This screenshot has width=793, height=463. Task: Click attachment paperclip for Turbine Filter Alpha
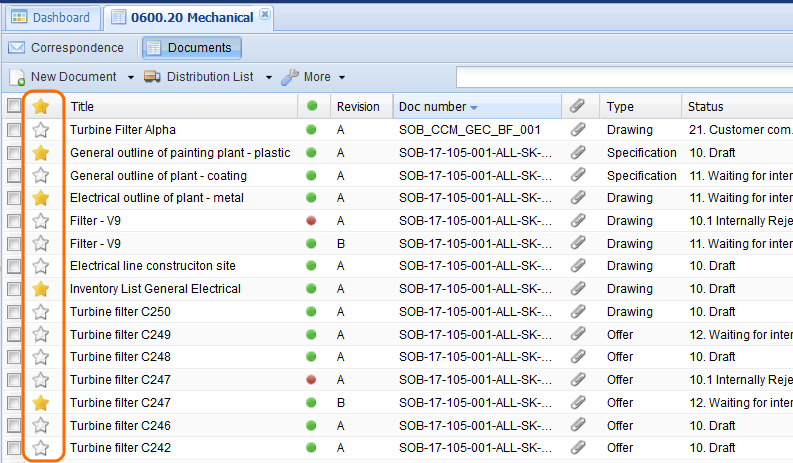[x=577, y=130]
